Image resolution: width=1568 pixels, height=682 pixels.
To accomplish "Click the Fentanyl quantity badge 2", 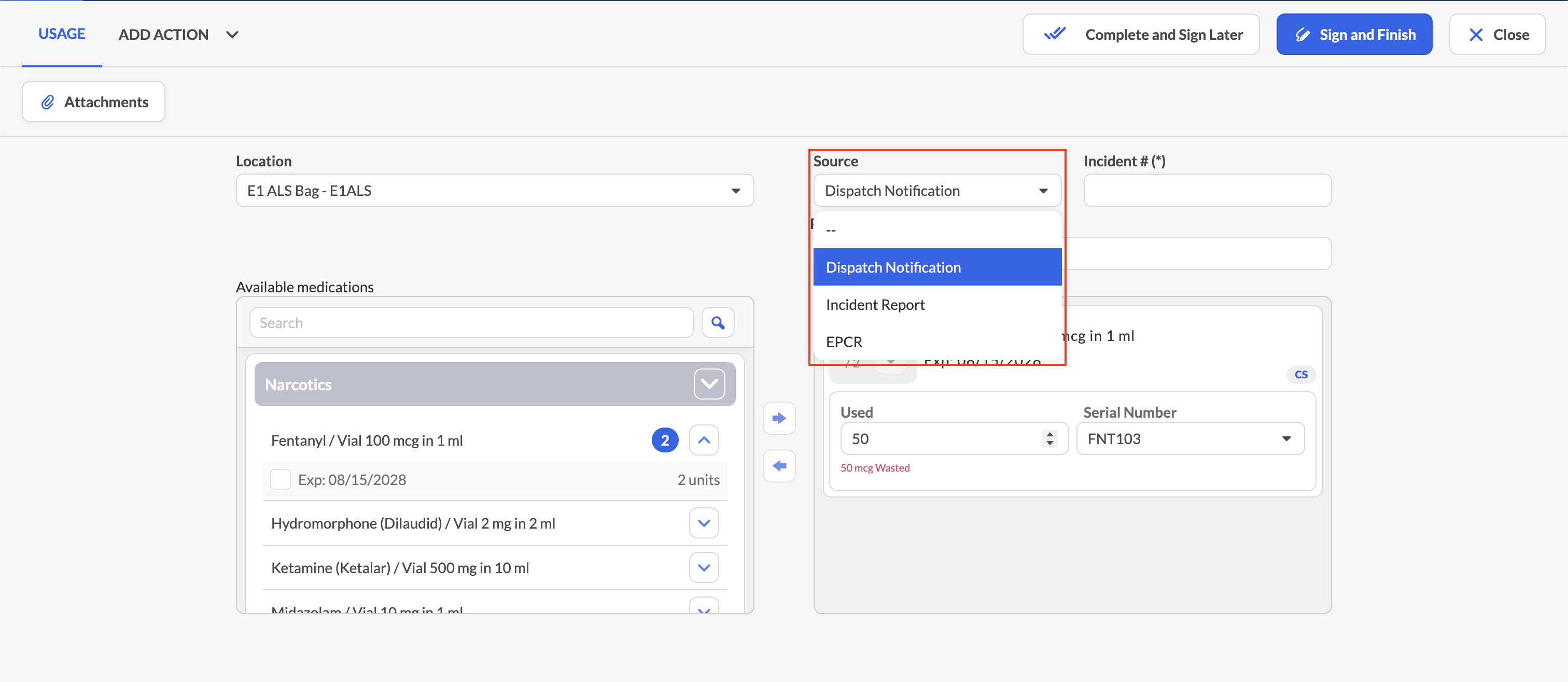I will [665, 440].
